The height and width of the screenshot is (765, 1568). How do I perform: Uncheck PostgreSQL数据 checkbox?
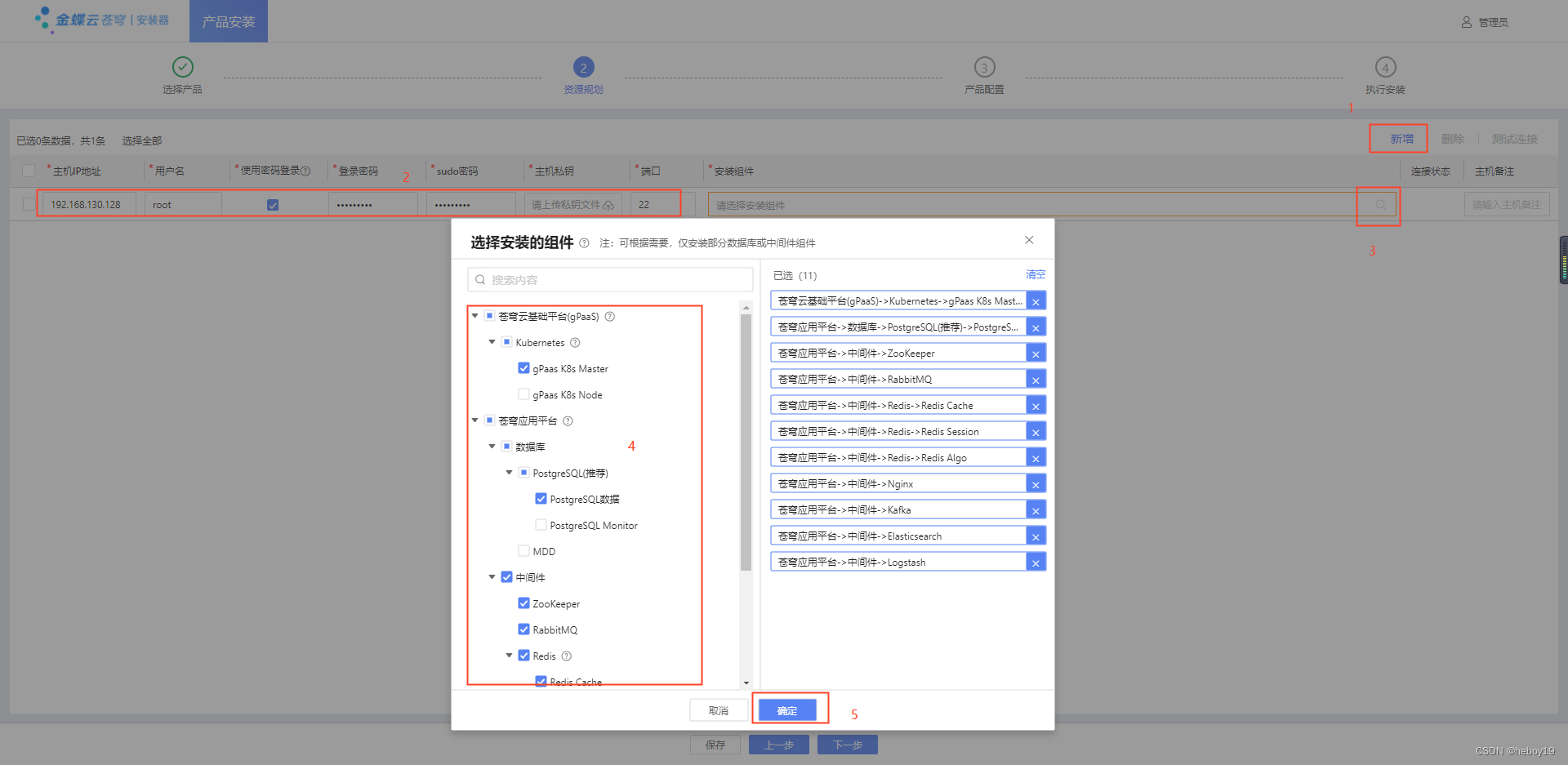(541, 499)
